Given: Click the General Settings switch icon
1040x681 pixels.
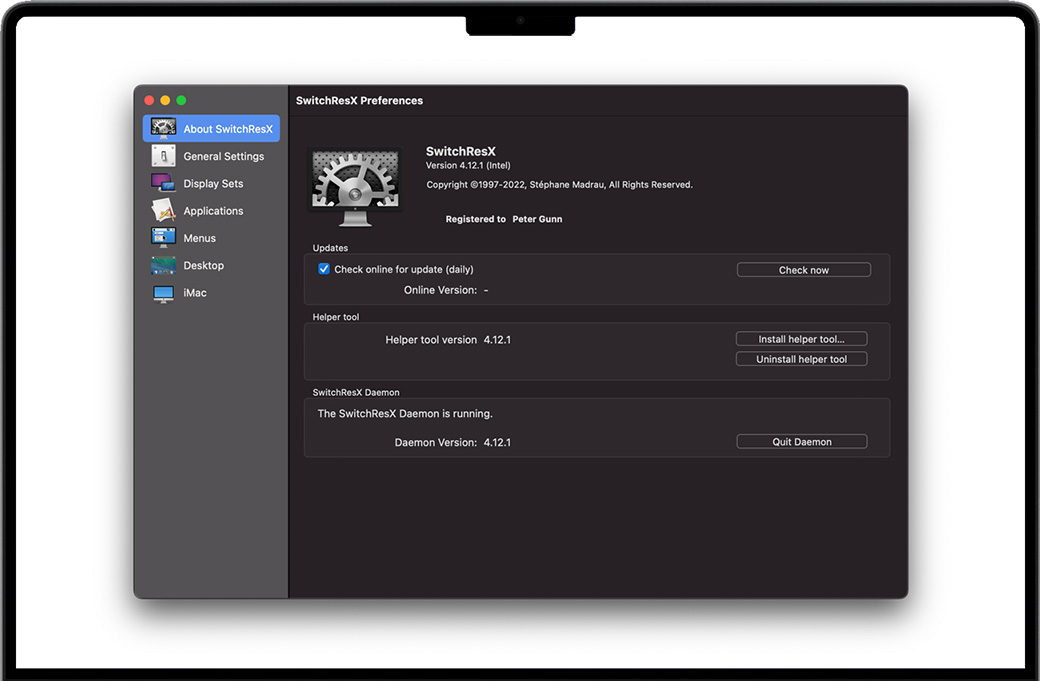Looking at the screenshot, I should coord(163,156).
